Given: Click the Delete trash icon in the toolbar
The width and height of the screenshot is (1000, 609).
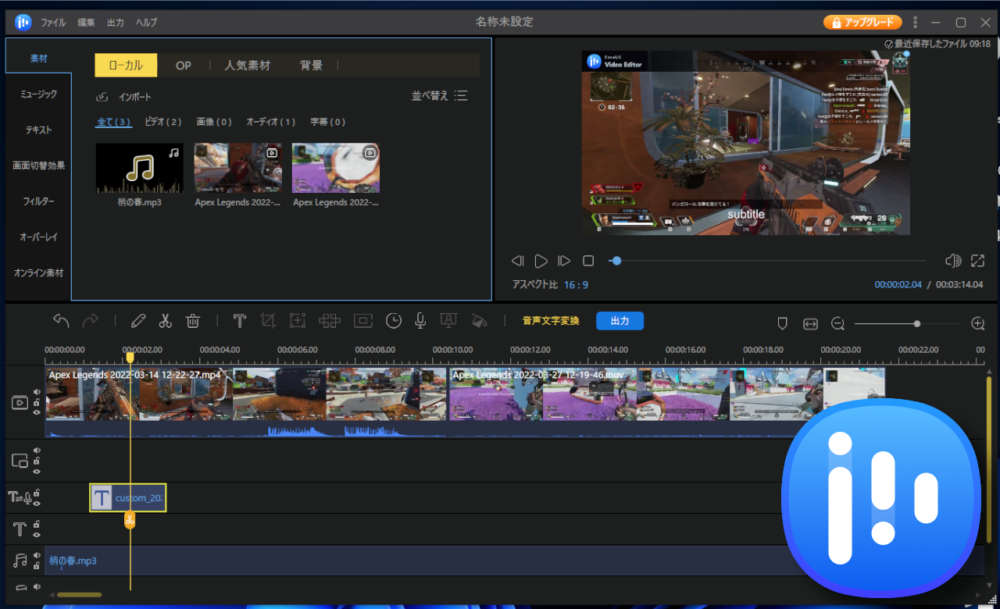Looking at the screenshot, I should coord(192,321).
